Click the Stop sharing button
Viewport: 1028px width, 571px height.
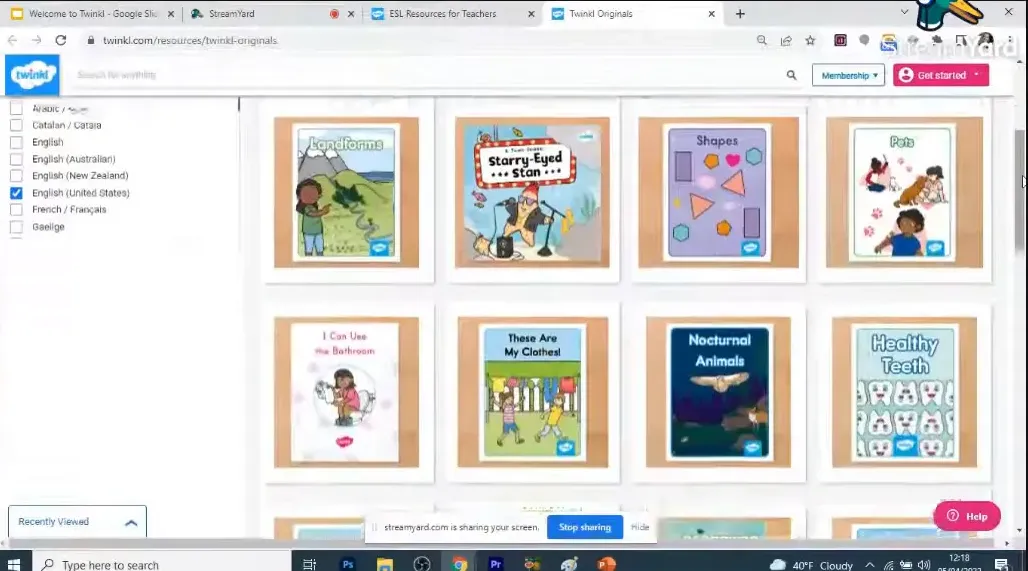(x=584, y=527)
